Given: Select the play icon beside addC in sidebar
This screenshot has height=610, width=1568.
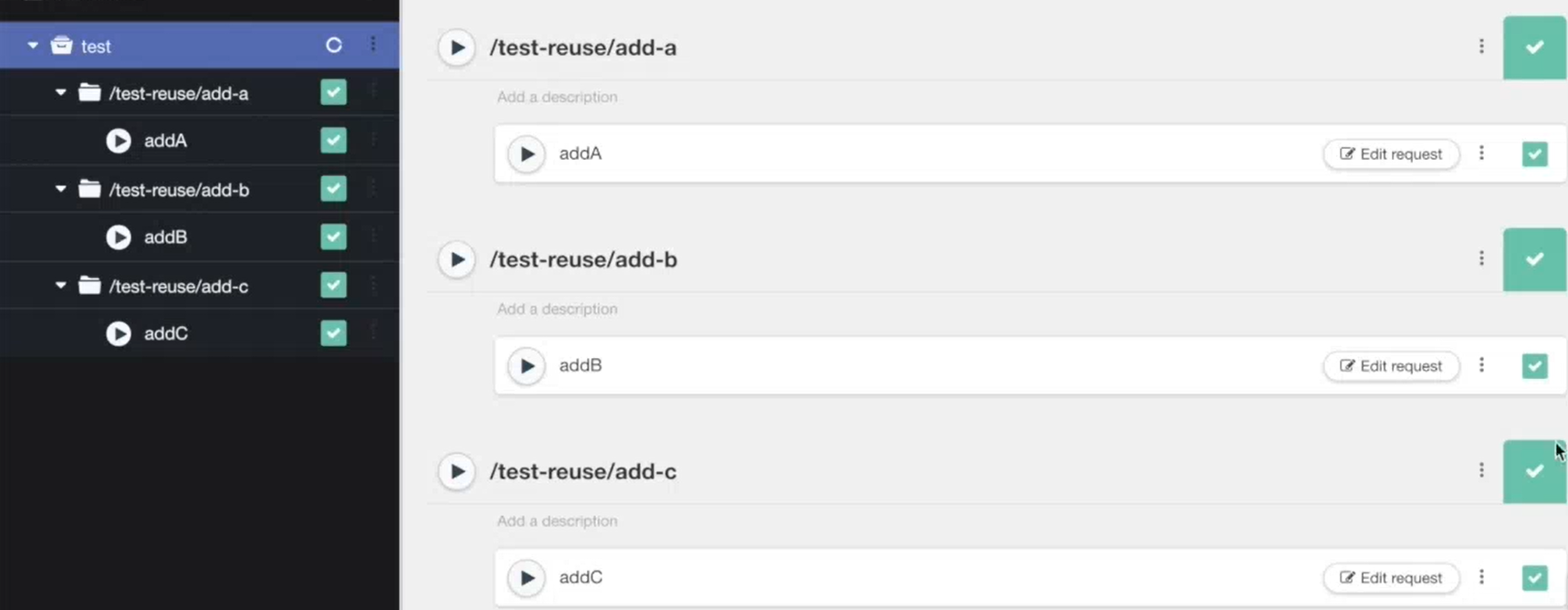Looking at the screenshot, I should point(119,333).
